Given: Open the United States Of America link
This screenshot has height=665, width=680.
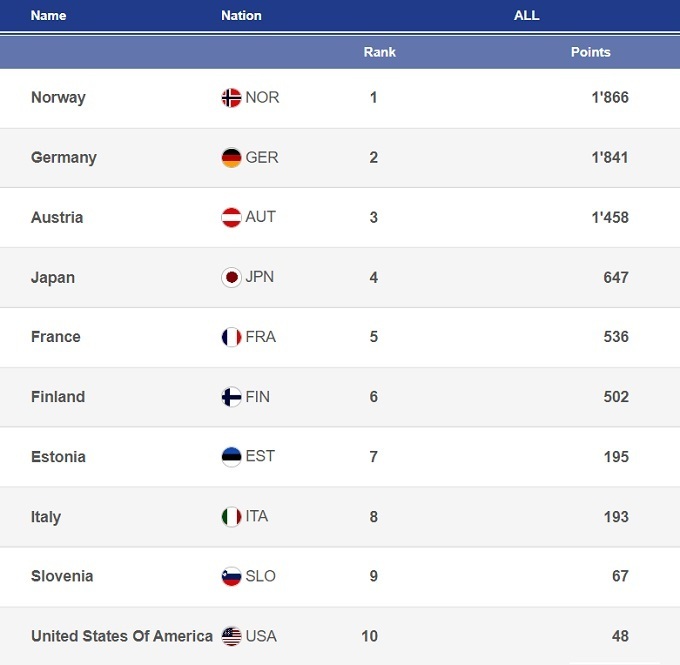Looking at the screenshot, I should [x=121, y=636].
